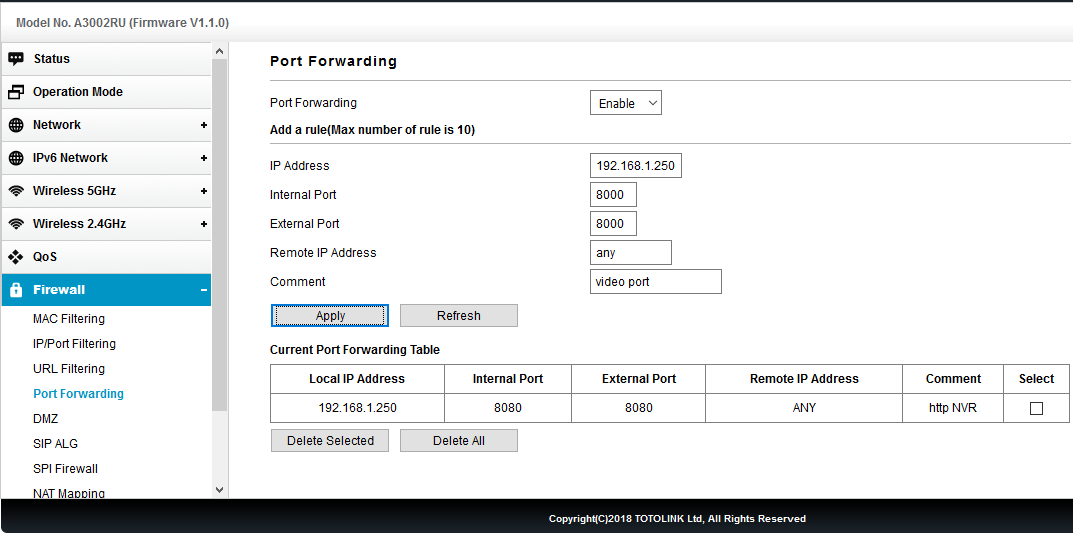Tick the Select checkbox for http NVR rule

pos(1036,408)
